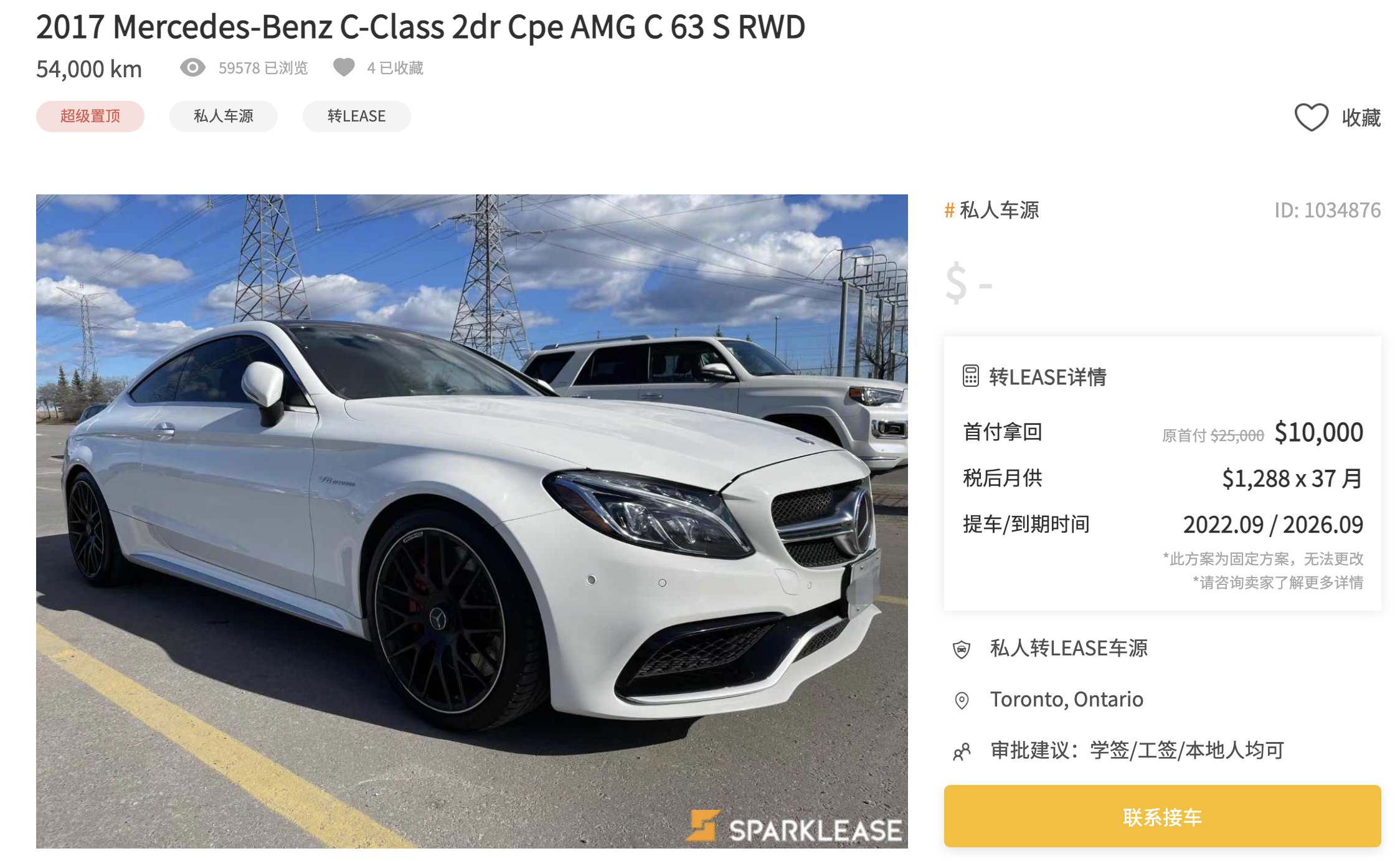Select the 超级置顶 tag
The image size is (1400, 861).
tap(90, 117)
